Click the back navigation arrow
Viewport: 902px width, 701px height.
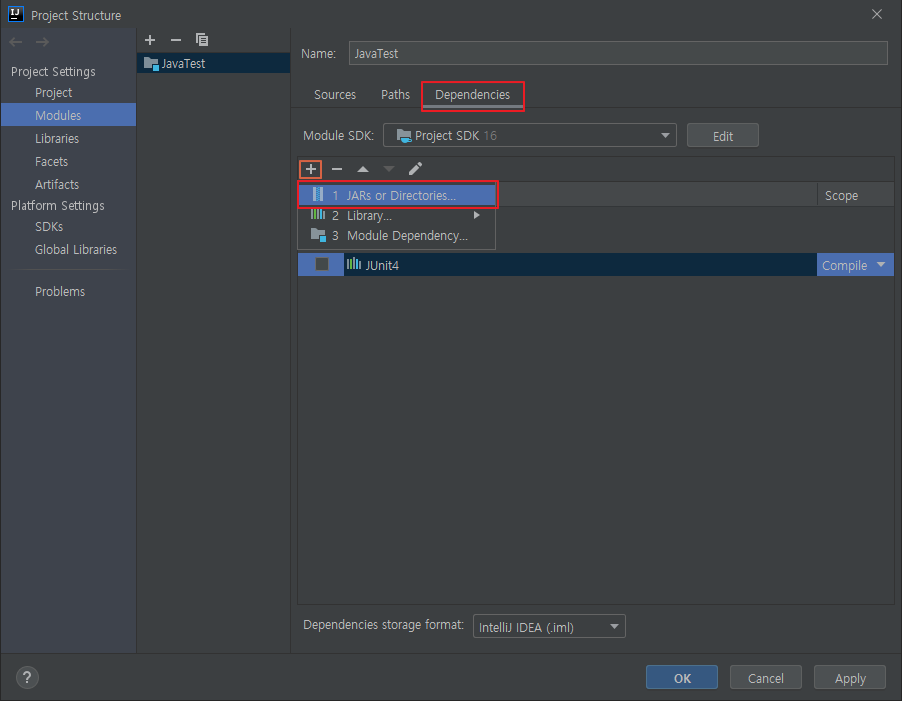click(x=16, y=42)
